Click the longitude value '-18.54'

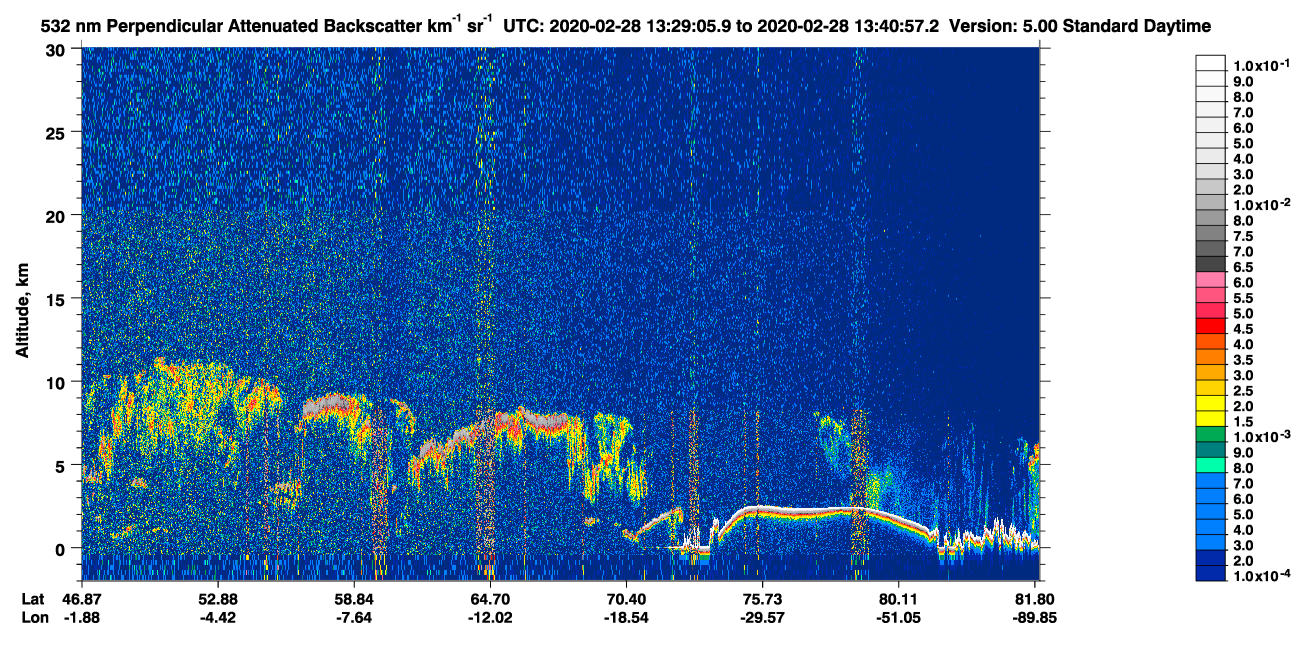point(626,617)
